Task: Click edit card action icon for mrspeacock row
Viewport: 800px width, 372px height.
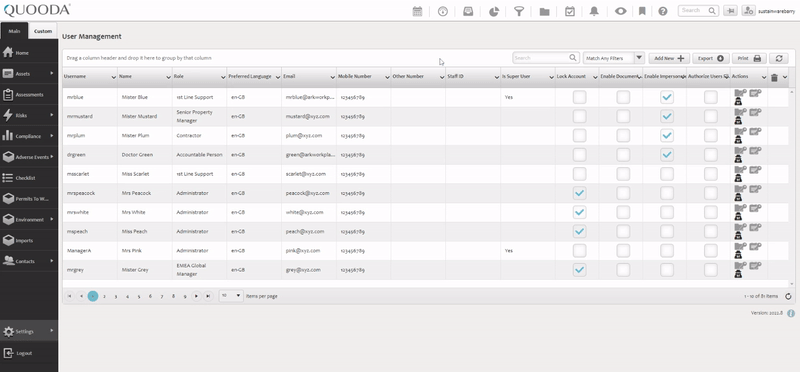Action: [x=755, y=189]
